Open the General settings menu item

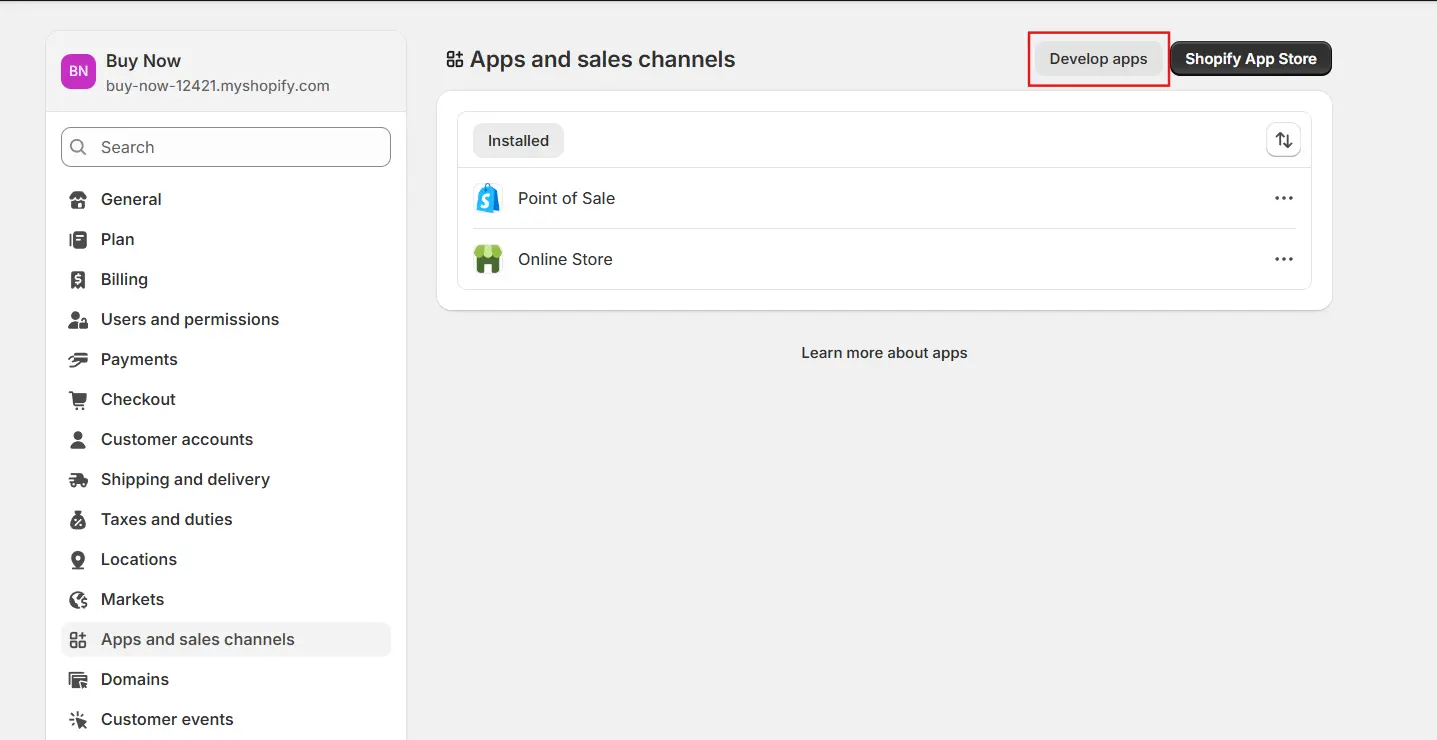pyautogui.click(x=131, y=199)
